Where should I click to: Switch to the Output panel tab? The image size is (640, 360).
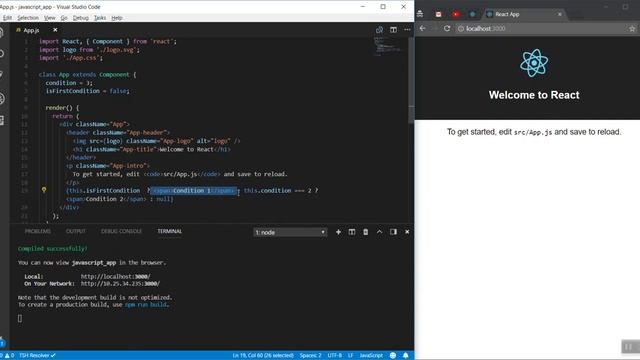pos(76,231)
